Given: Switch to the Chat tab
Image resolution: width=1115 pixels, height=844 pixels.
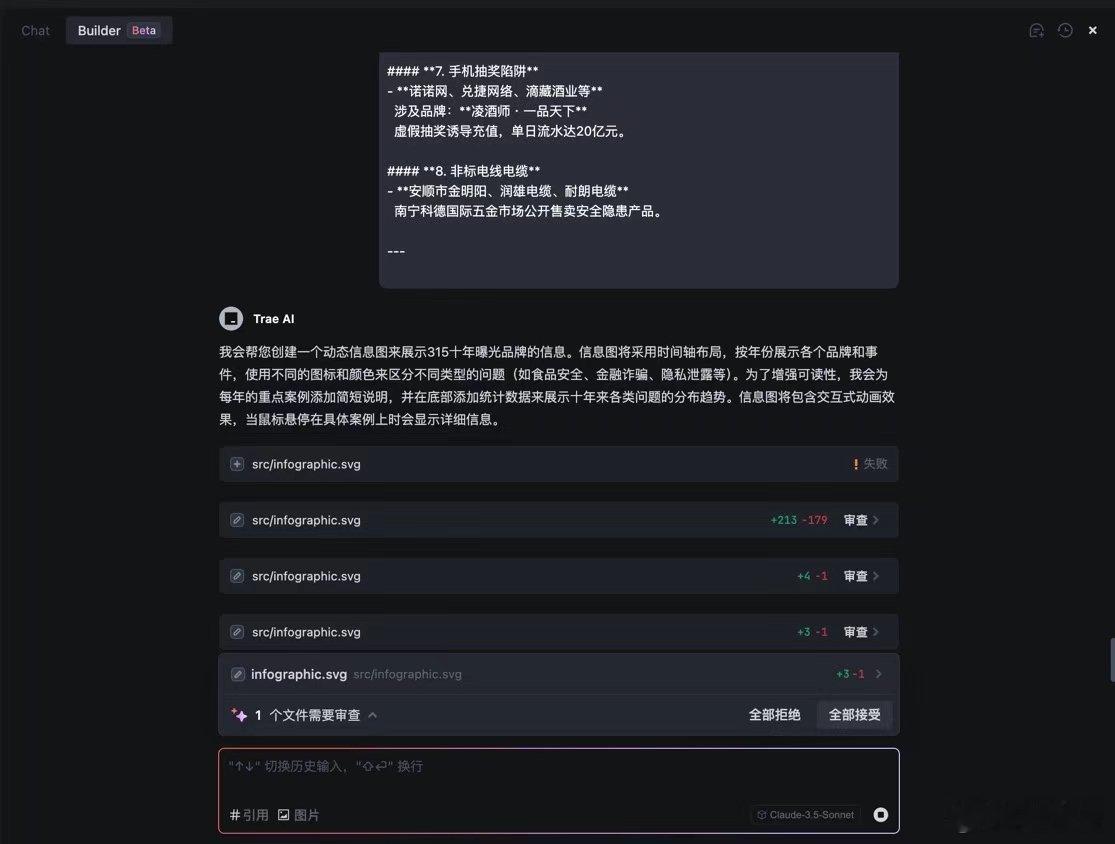Looking at the screenshot, I should click(x=35, y=31).
